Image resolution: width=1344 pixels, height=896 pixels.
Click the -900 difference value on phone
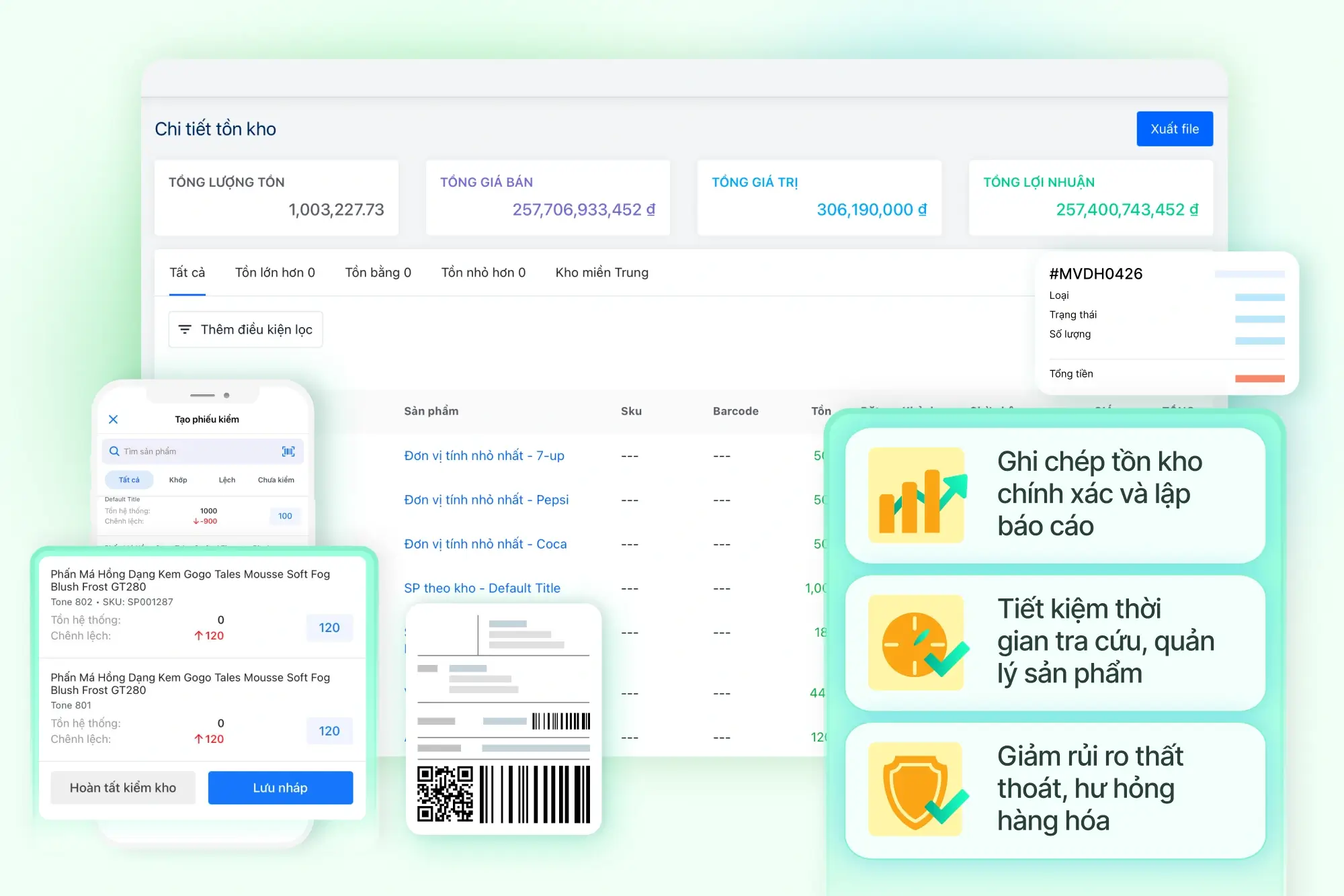click(206, 521)
